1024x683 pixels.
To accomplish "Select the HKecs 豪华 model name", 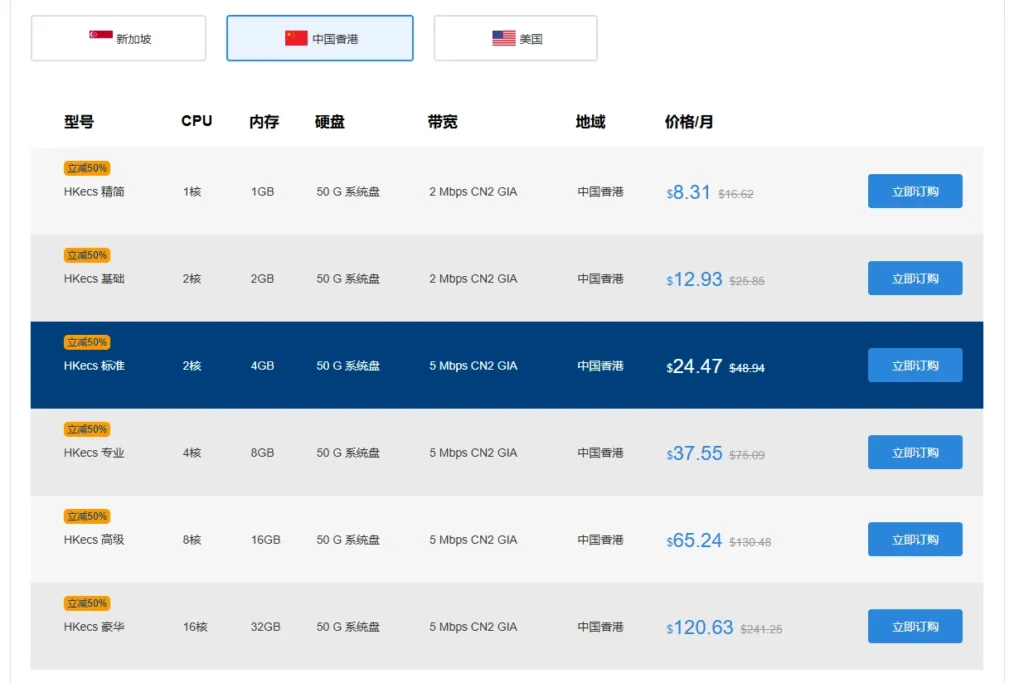I will pyautogui.click(x=94, y=627).
